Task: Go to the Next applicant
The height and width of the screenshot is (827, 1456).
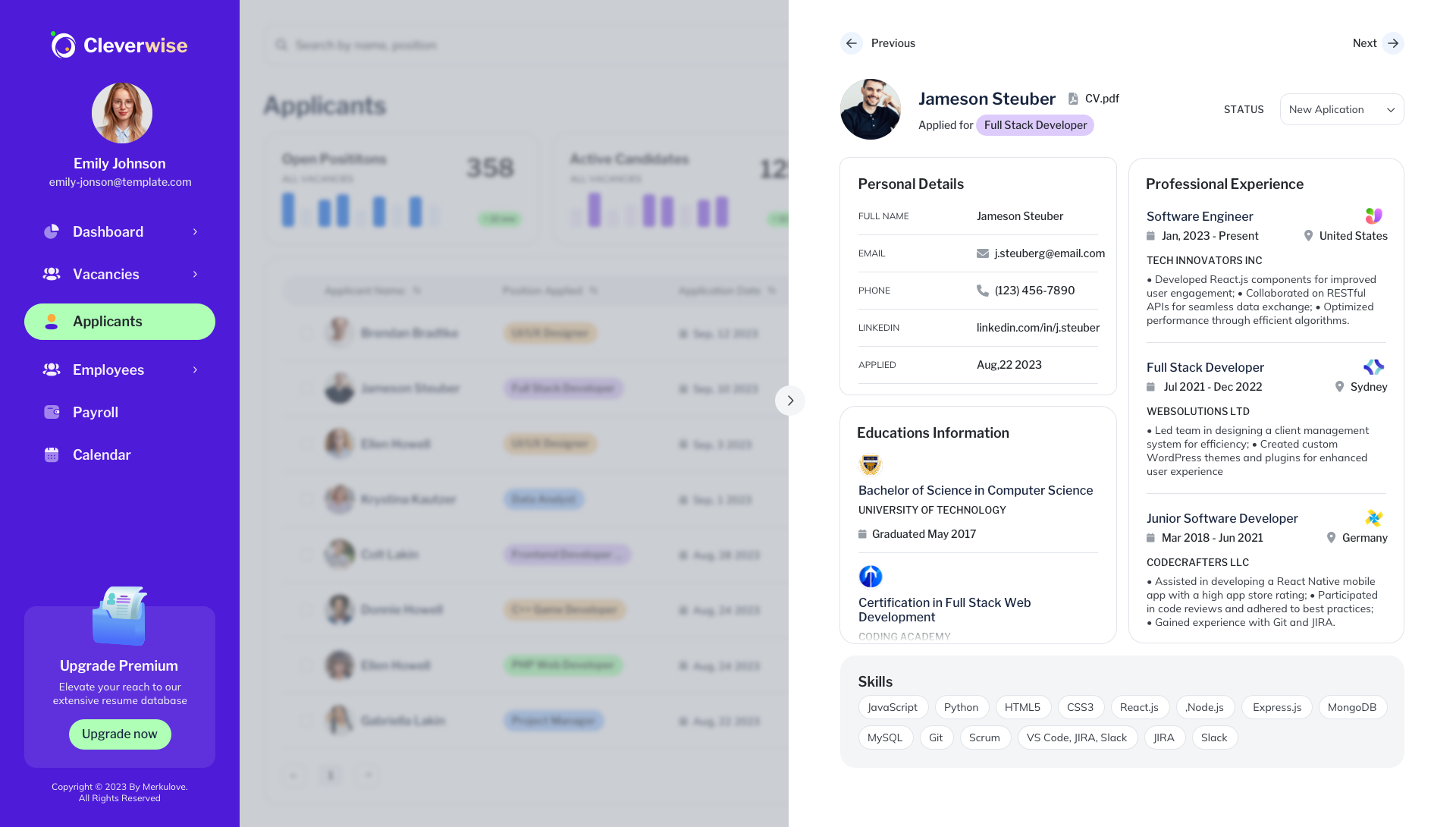Action: (x=1378, y=43)
